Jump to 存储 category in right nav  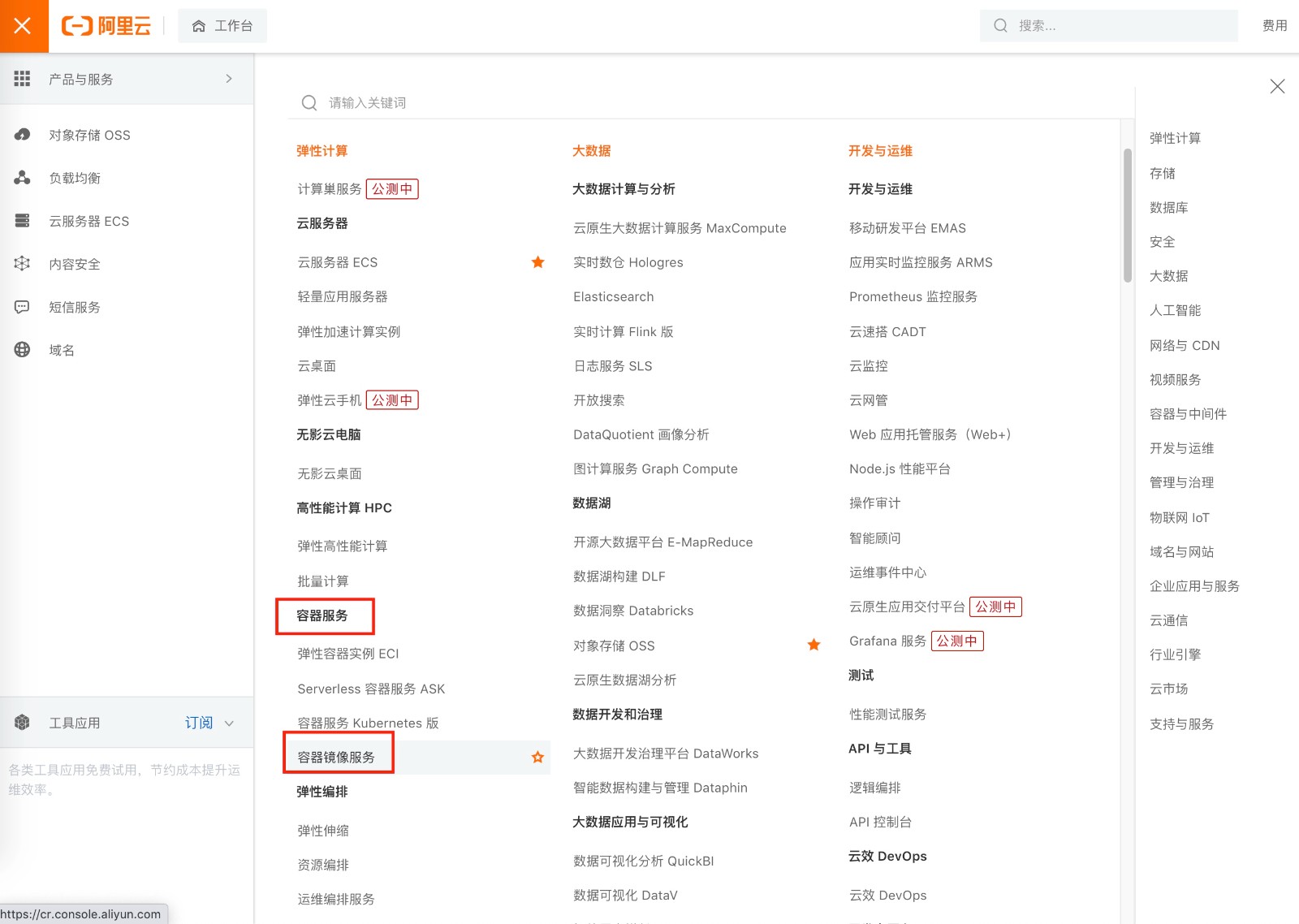click(x=1163, y=173)
